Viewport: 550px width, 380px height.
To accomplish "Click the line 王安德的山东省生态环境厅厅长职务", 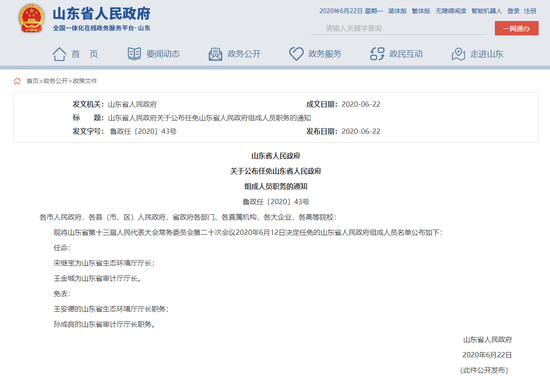I will click(111, 309).
